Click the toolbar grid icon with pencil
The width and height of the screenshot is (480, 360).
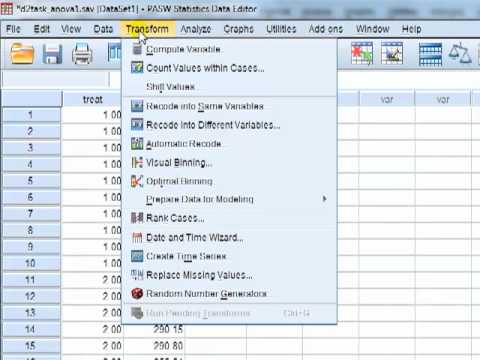click(392, 53)
